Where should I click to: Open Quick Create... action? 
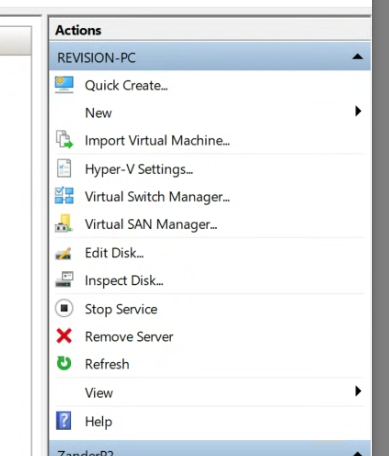coord(126,86)
